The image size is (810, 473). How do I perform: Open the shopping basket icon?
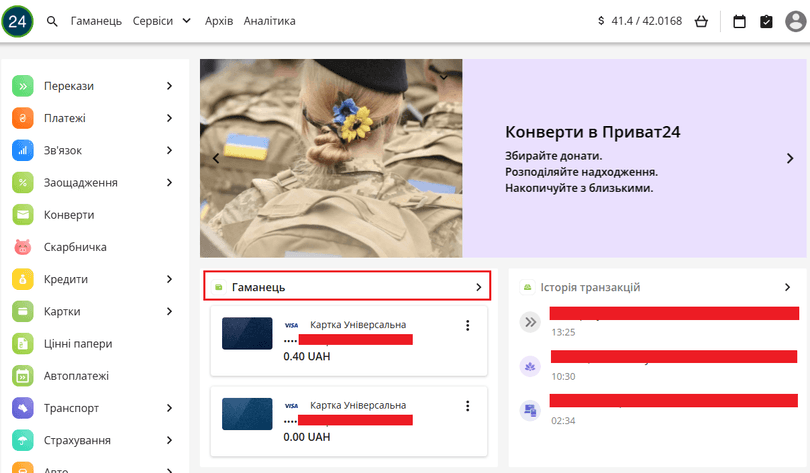point(701,21)
